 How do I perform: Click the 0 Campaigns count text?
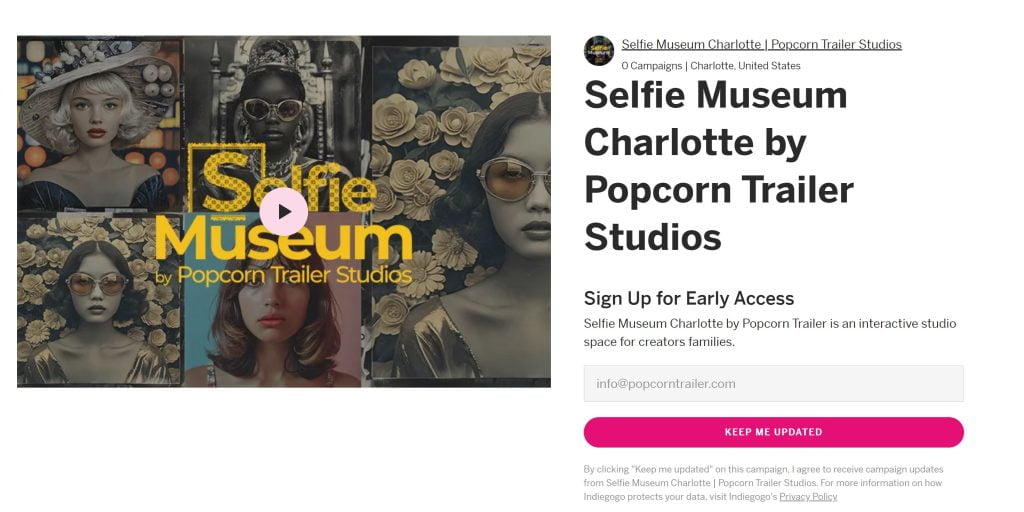[652, 66]
